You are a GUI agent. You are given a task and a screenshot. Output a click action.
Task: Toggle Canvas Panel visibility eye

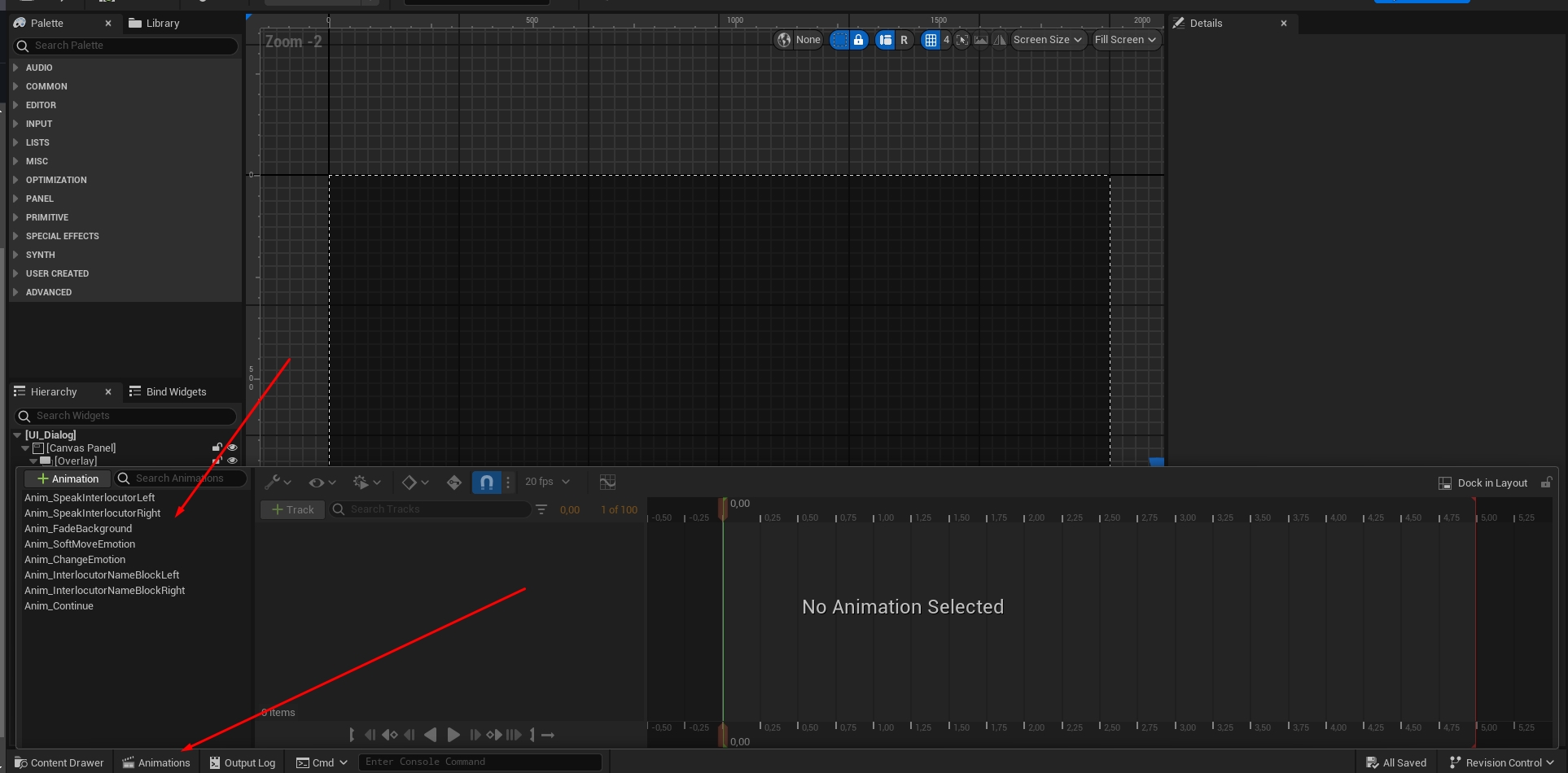coord(232,448)
